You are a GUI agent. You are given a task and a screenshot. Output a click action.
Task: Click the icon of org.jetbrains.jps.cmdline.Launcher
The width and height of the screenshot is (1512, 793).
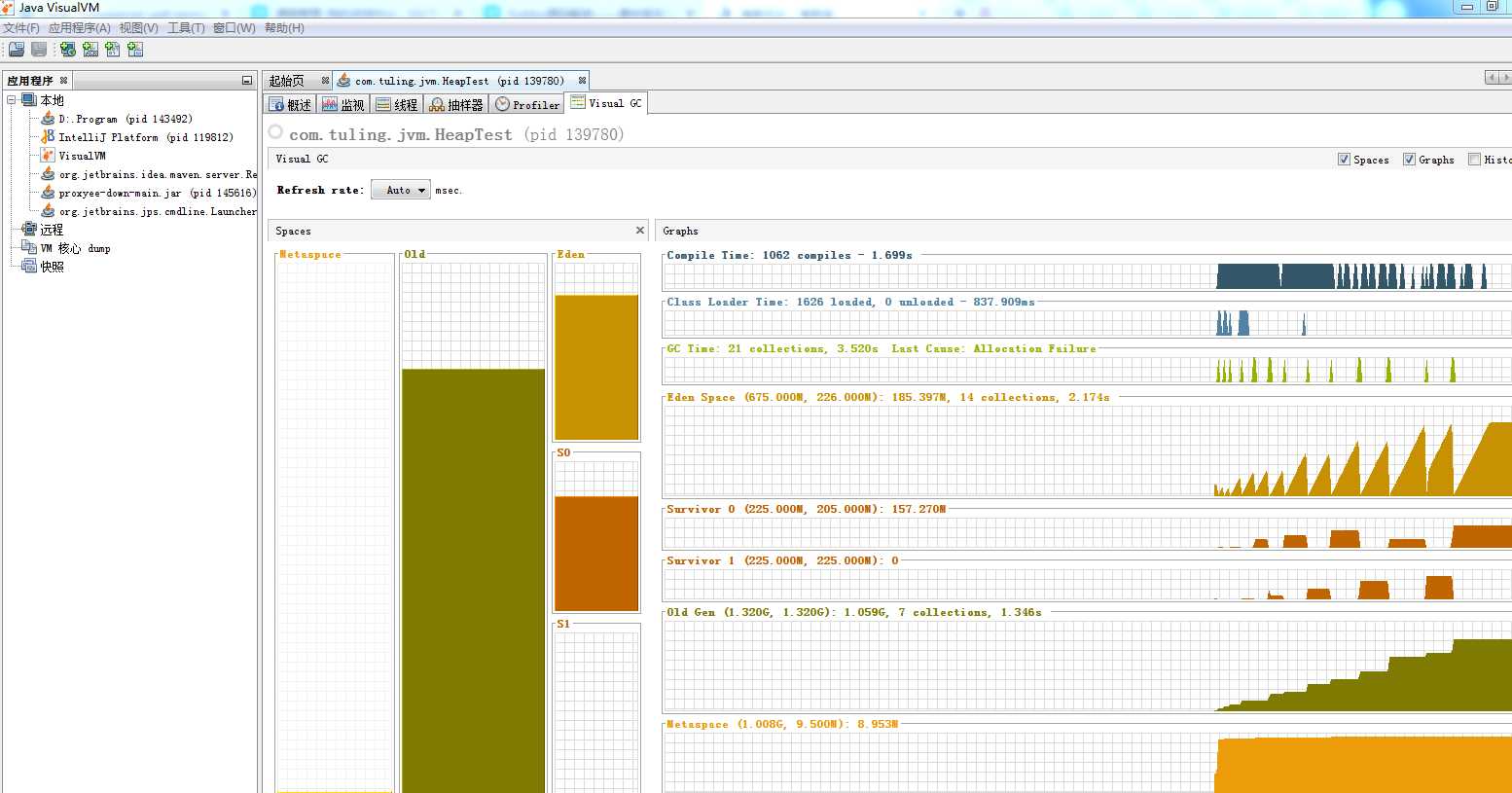pyautogui.click(x=48, y=211)
